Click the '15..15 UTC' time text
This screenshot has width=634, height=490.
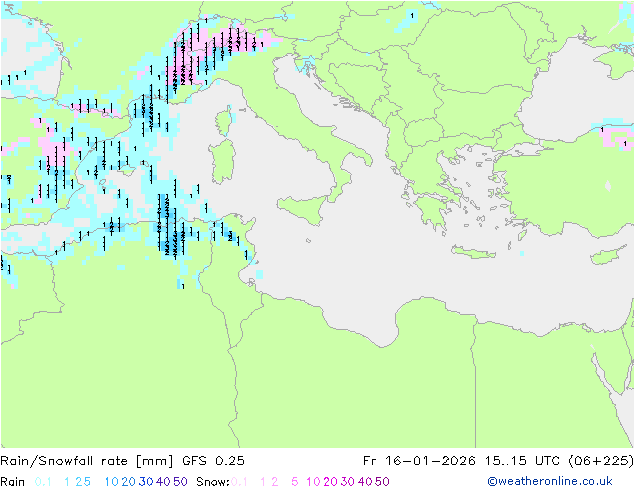[522, 461]
